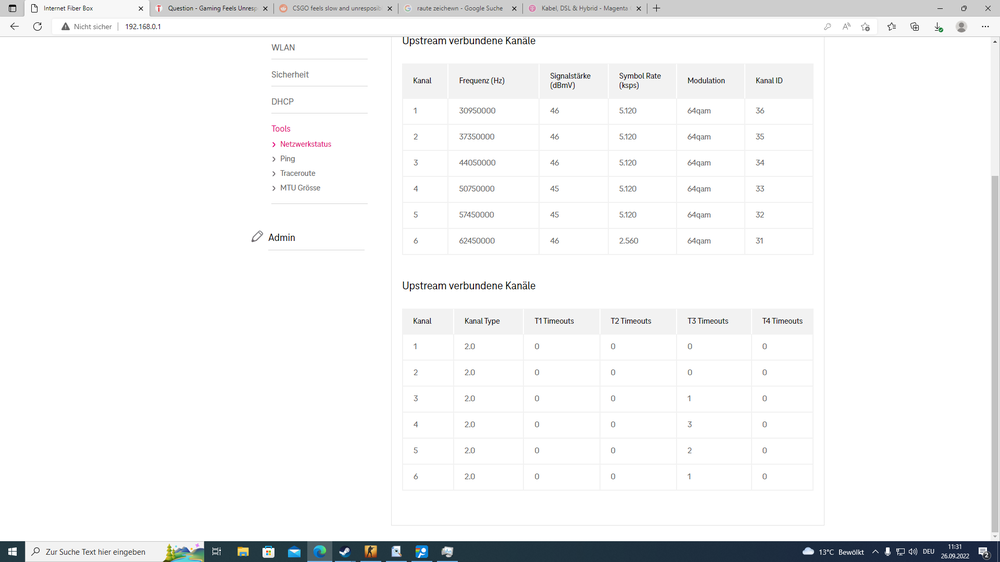
Task: Close the CSGO feels slow tab
Action: pos(390,8)
